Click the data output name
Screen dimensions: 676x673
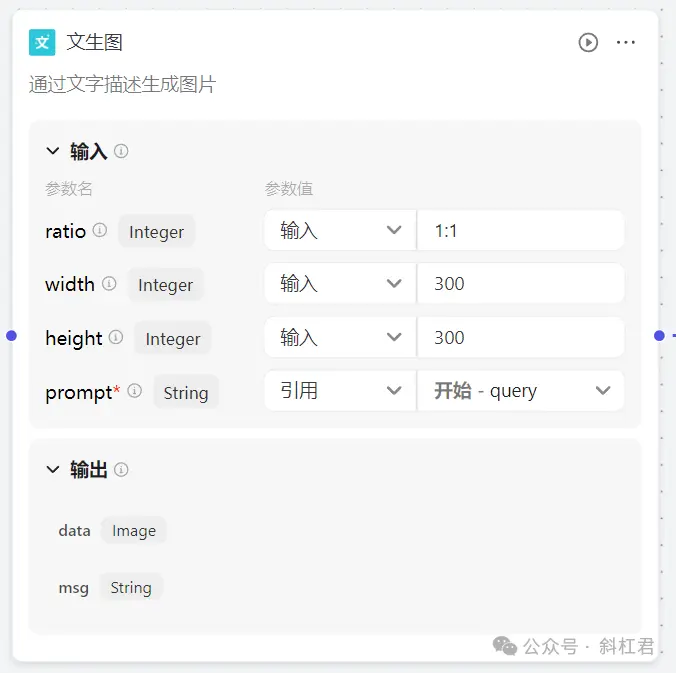(x=75, y=530)
